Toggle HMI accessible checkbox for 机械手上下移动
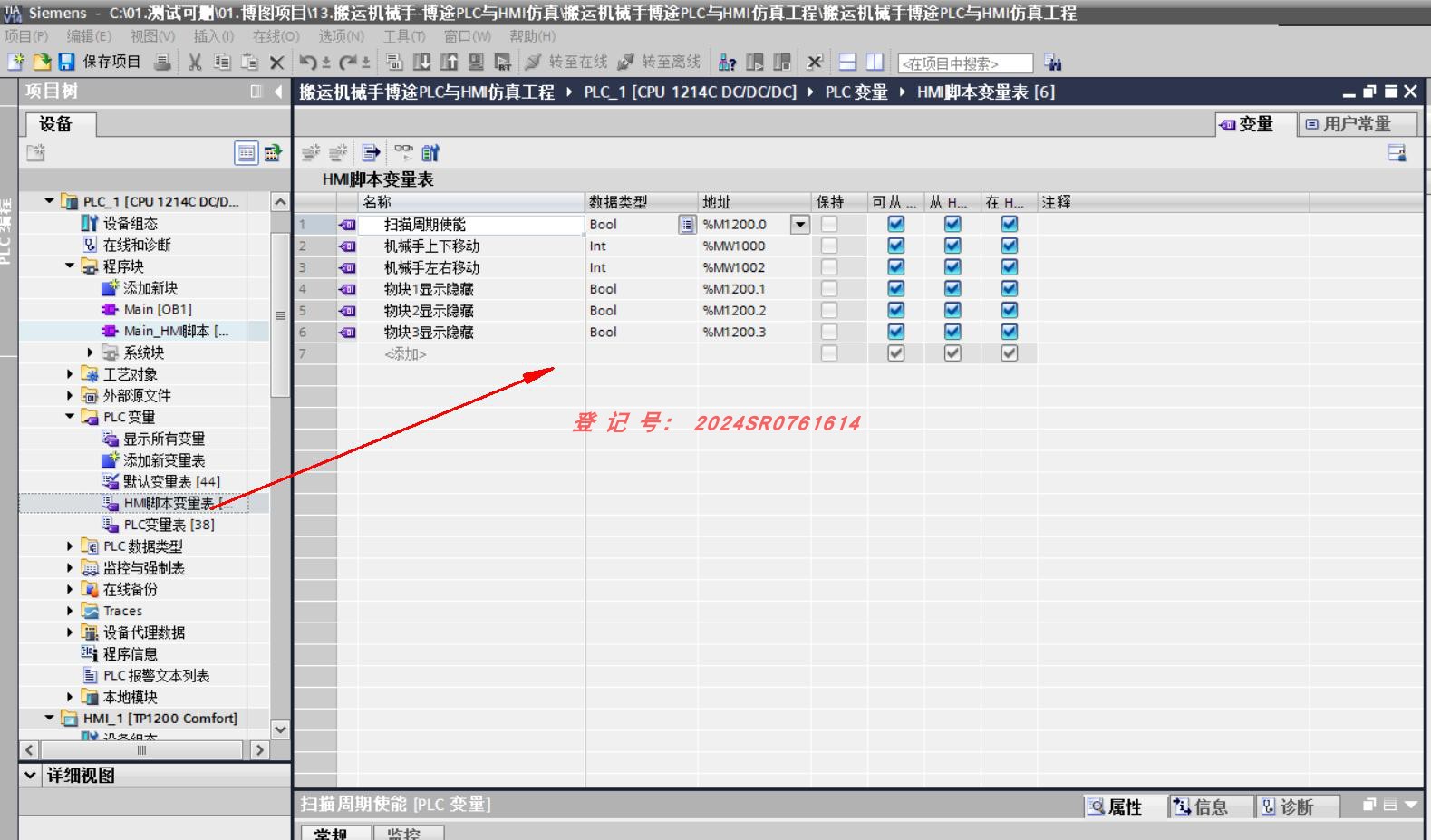Image resolution: width=1431 pixels, height=840 pixels. [x=895, y=246]
